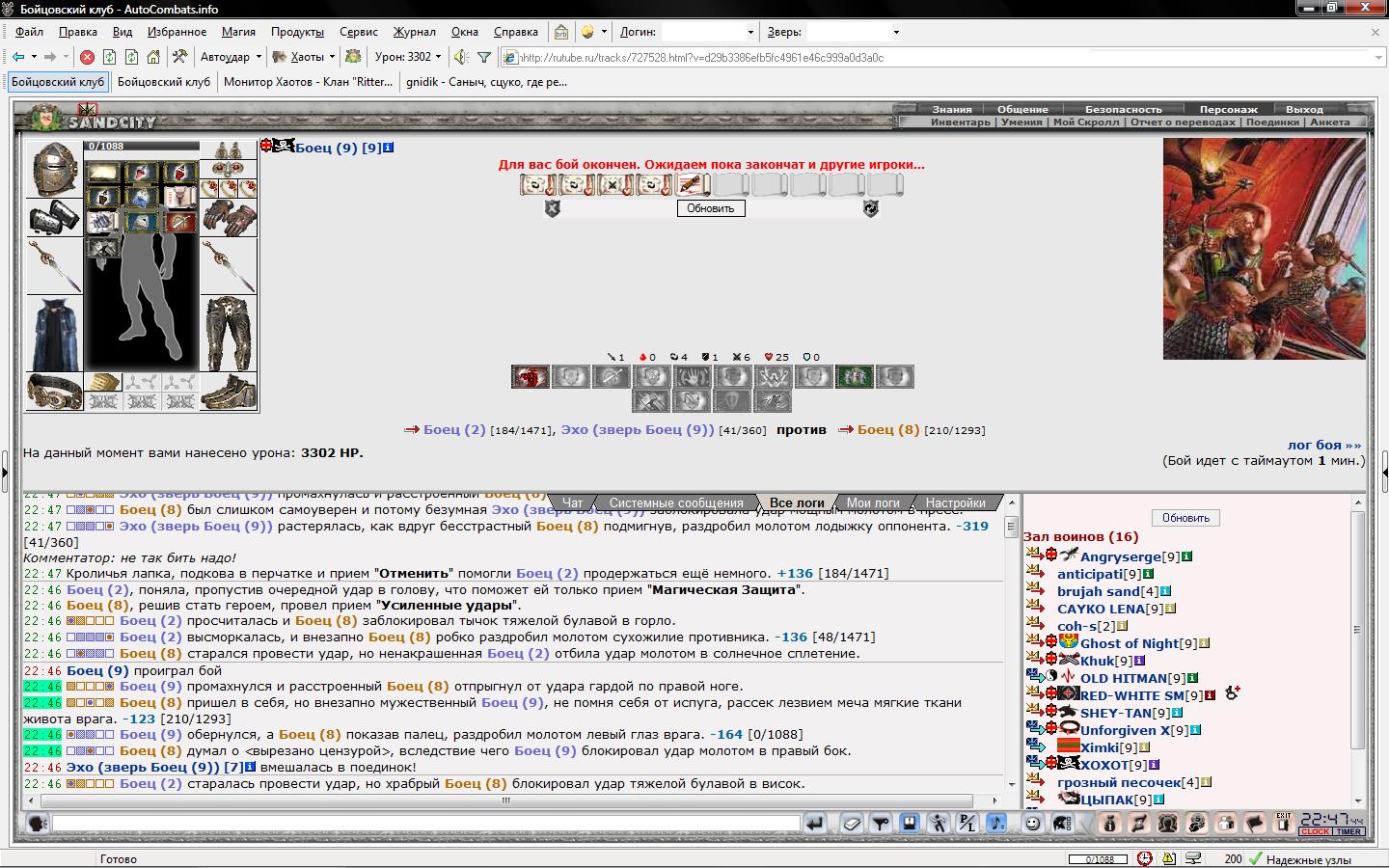
Task: Click the bracers equipment slot
Action: pos(54,216)
